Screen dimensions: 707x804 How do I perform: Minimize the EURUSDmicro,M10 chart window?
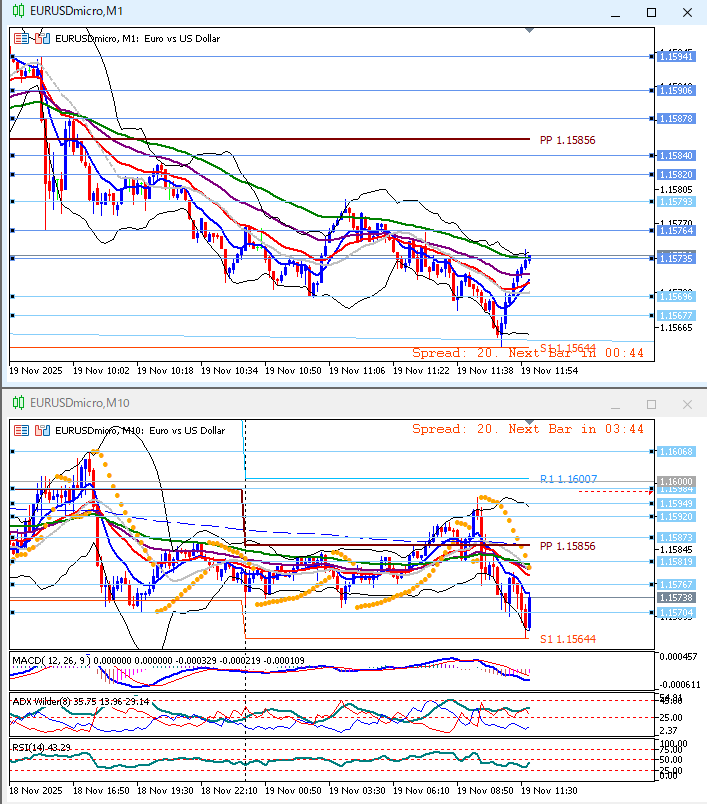[617, 404]
